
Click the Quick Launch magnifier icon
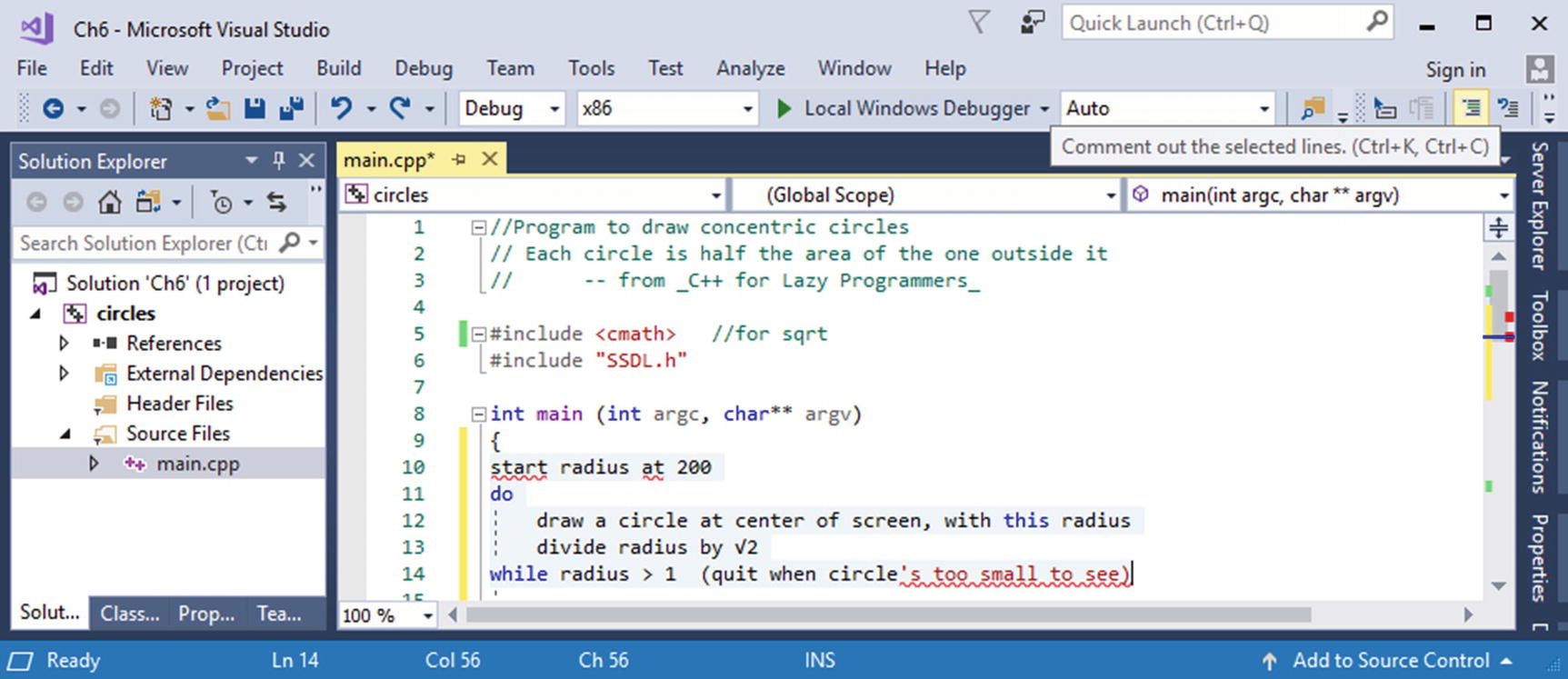point(1377,22)
